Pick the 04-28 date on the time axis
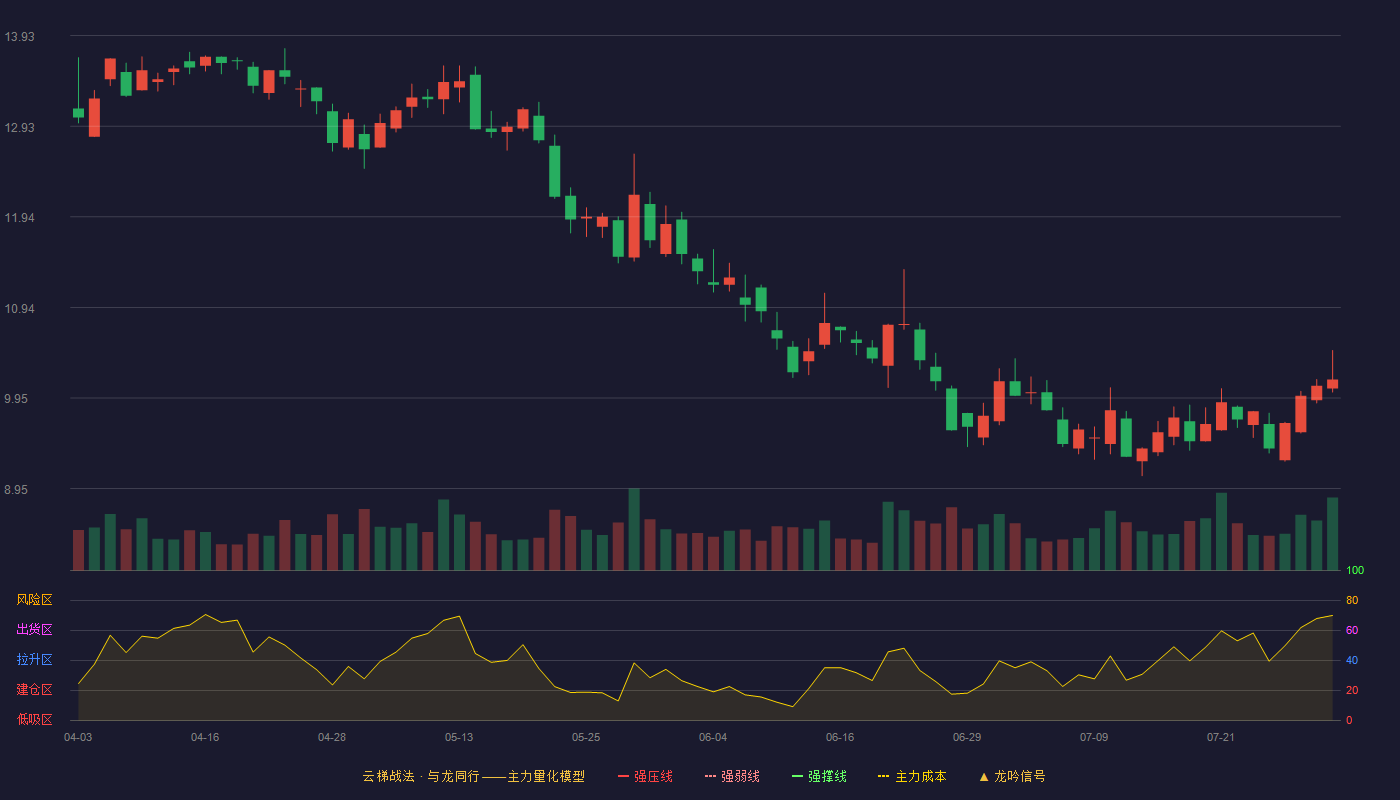This screenshot has height=800, width=1400. pos(332,737)
